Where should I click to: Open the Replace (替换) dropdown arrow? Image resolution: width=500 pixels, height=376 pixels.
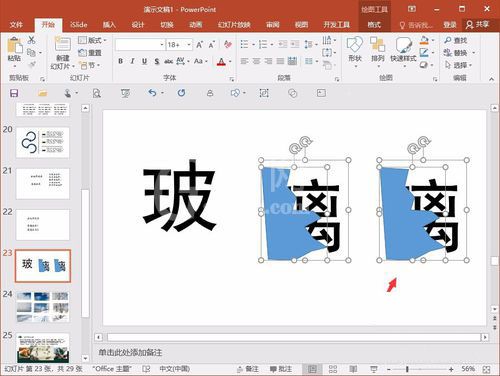coord(473,53)
